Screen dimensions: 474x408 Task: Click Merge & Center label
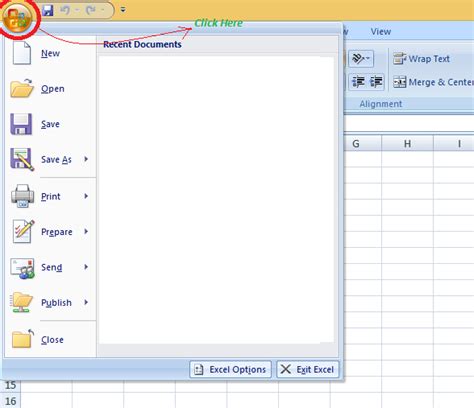click(x=441, y=82)
